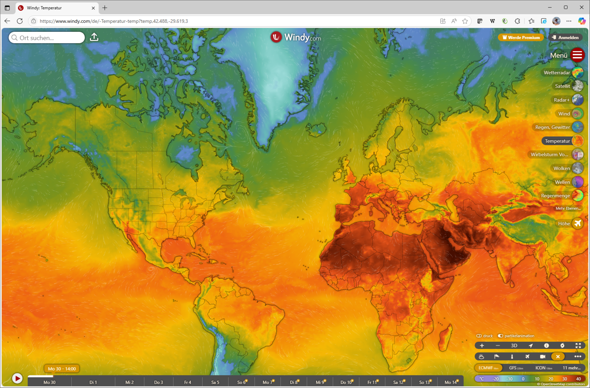Open the Höhe airplane altitude icon
Viewport: 590px width, 388px height.
pyautogui.click(x=578, y=224)
